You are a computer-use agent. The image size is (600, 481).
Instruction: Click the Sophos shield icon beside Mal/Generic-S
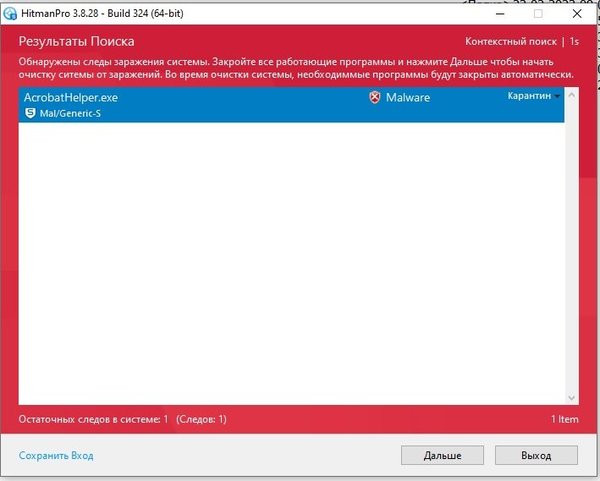30,113
